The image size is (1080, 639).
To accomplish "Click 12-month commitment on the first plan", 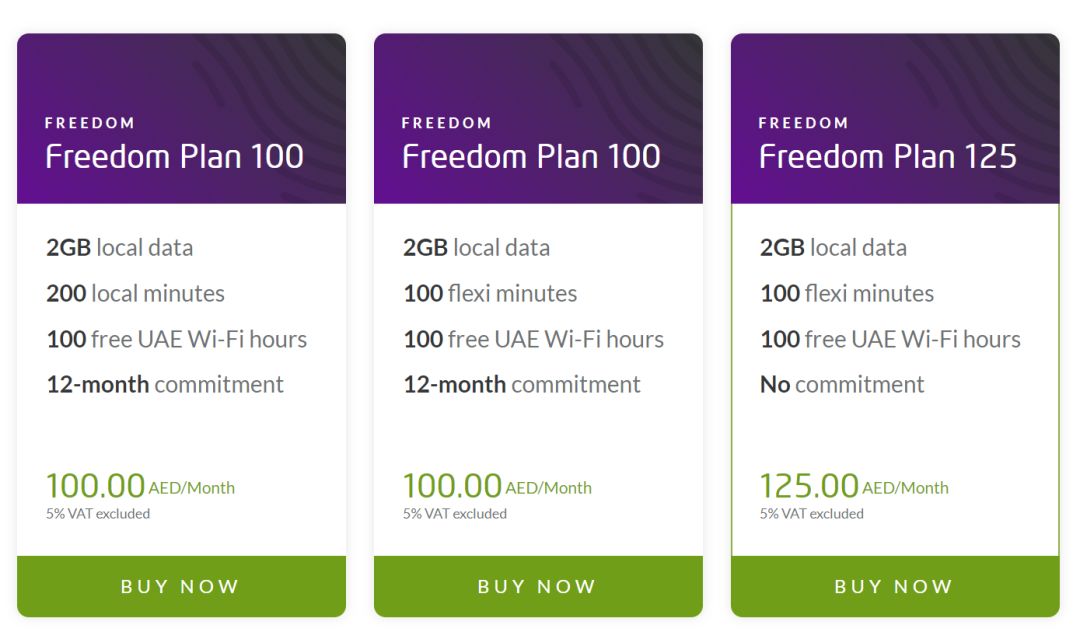I will pos(164,384).
